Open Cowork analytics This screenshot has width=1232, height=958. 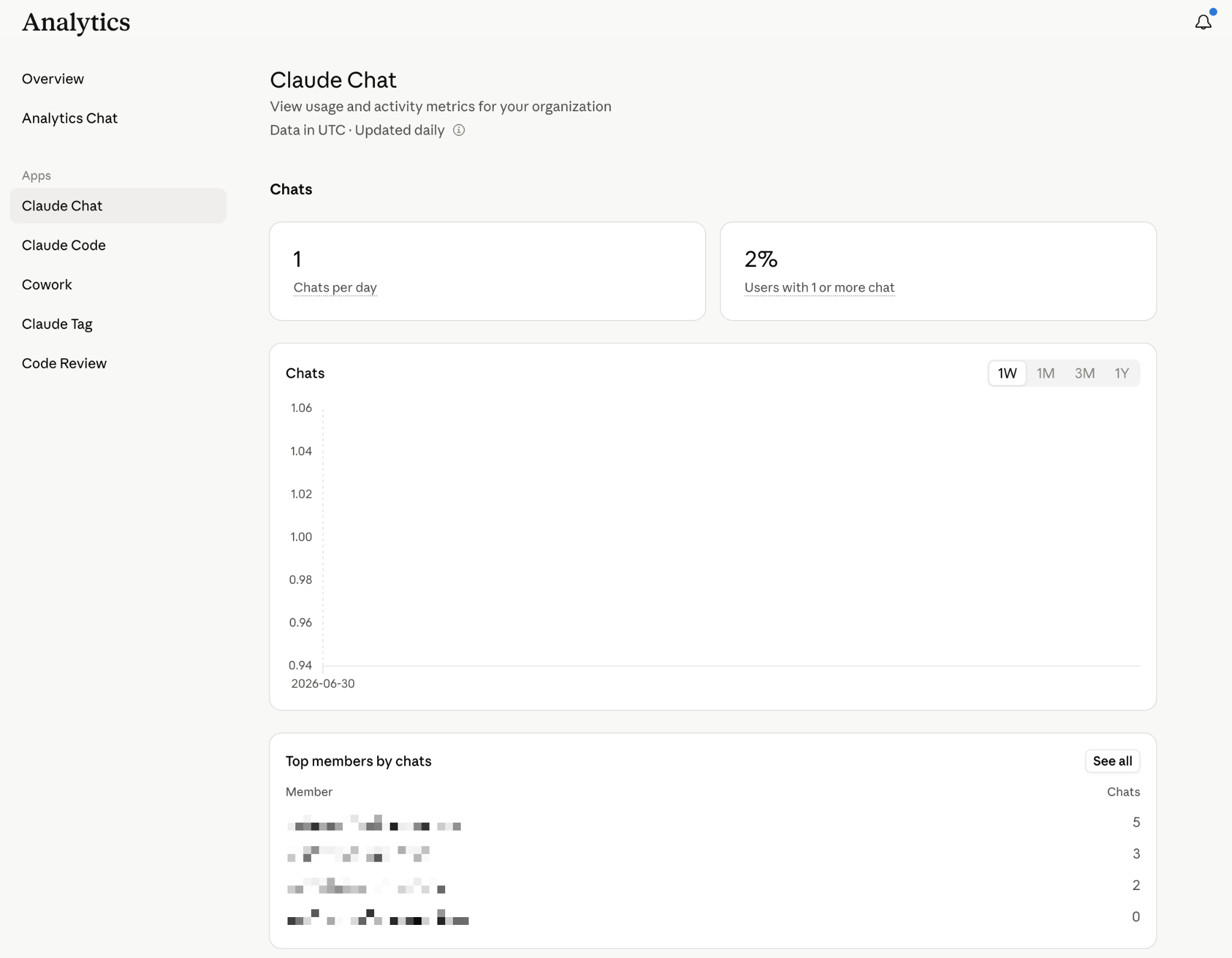point(47,284)
